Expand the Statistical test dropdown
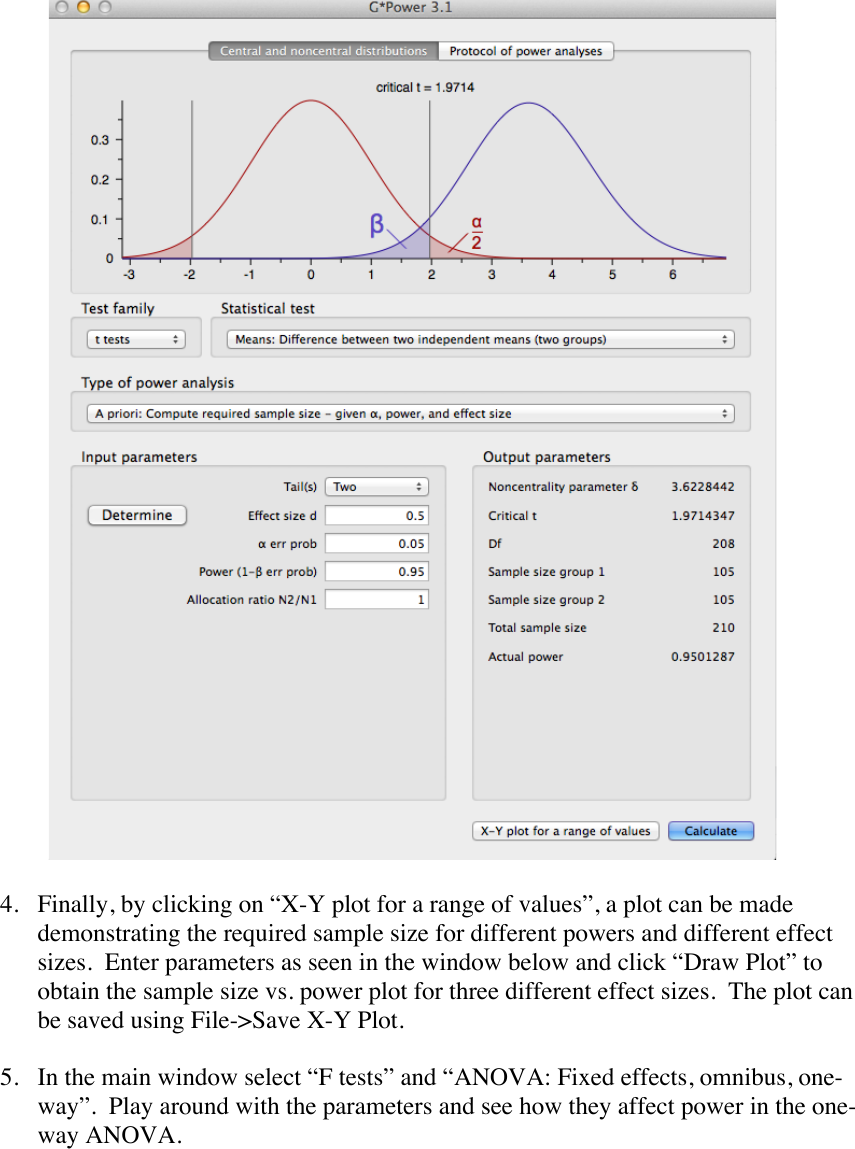855x1149 pixels. click(x=480, y=340)
